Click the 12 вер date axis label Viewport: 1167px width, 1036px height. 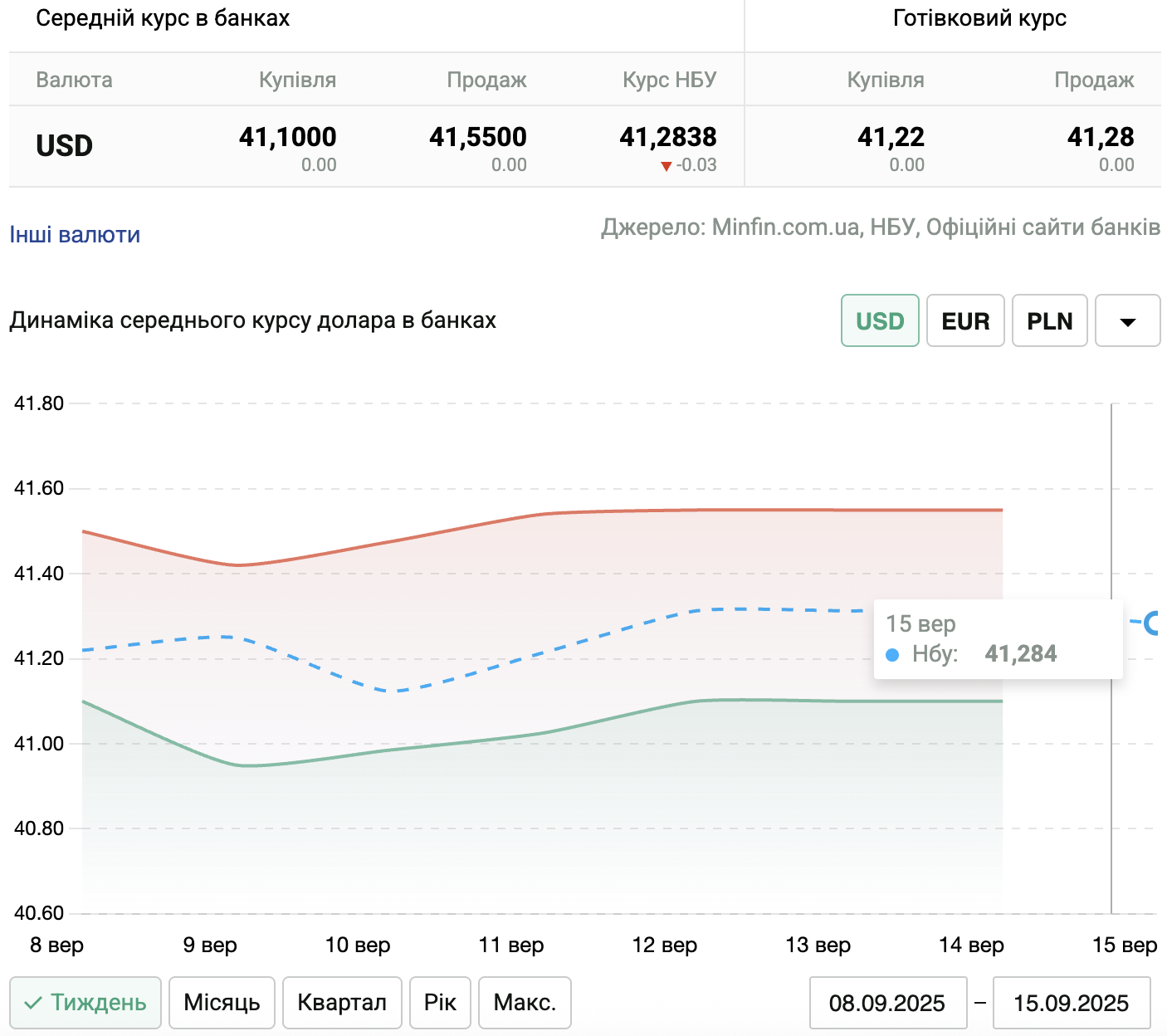(x=664, y=945)
